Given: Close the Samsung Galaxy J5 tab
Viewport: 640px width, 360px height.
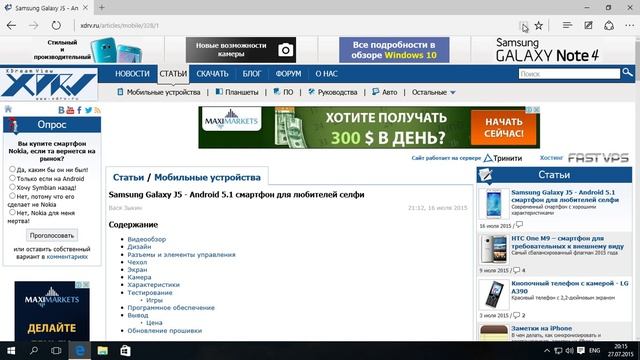Looking at the screenshot, I should point(85,7).
